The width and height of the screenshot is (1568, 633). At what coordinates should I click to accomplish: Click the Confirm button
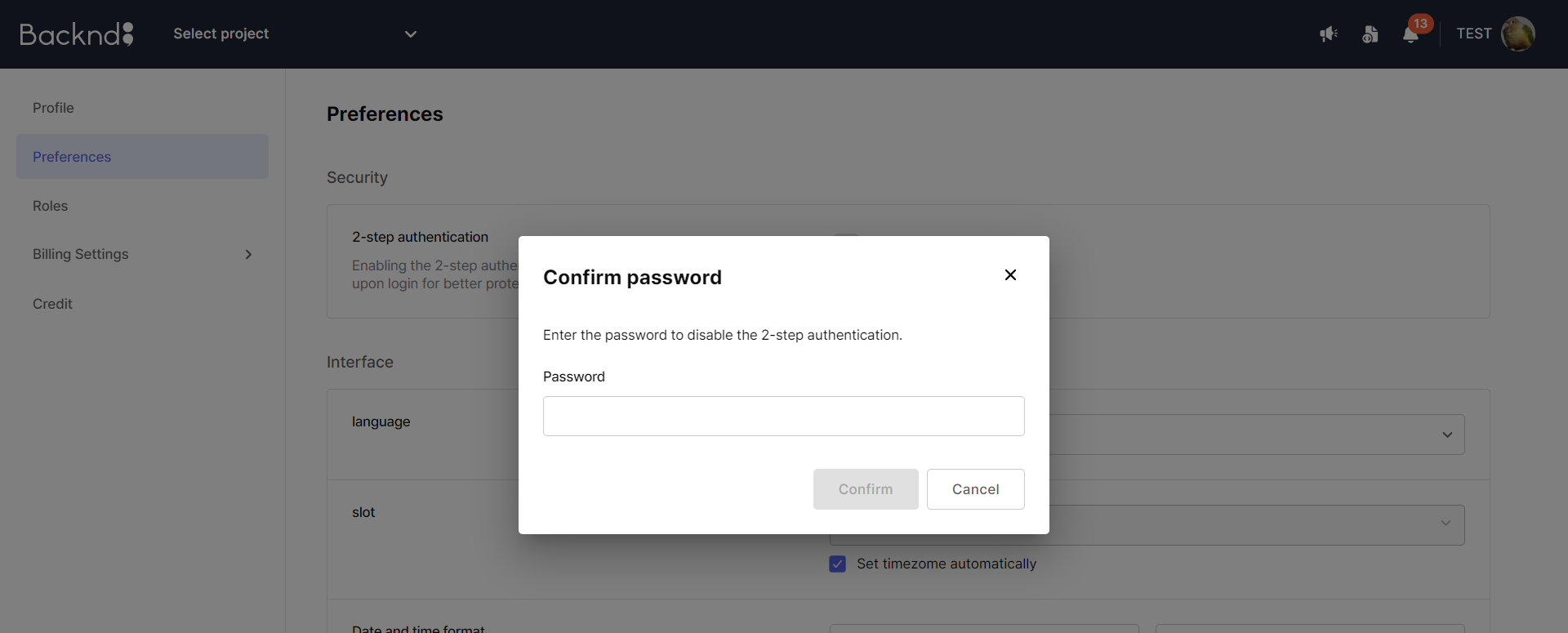pos(866,489)
